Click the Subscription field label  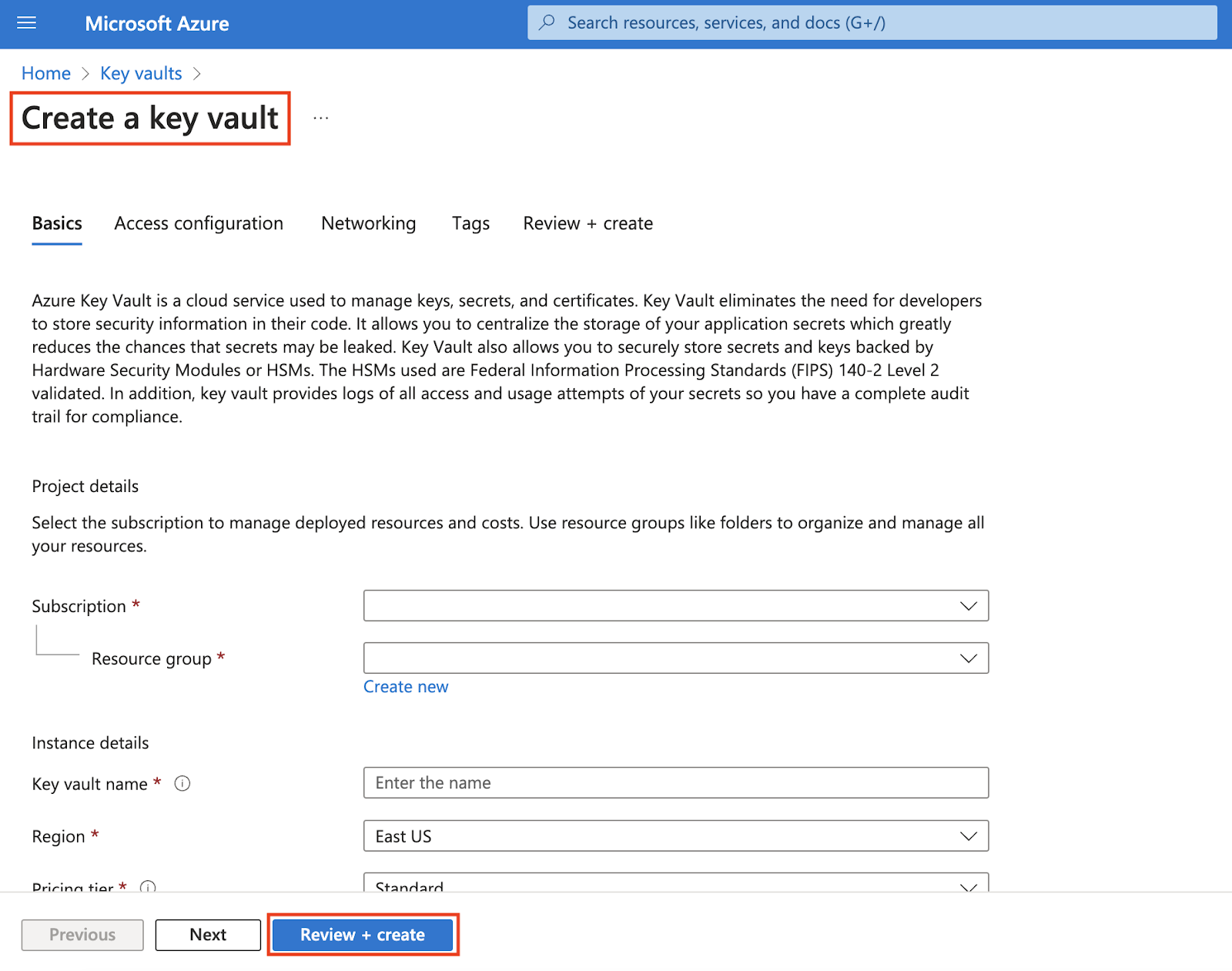pyautogui.click(x=79, y=607)
